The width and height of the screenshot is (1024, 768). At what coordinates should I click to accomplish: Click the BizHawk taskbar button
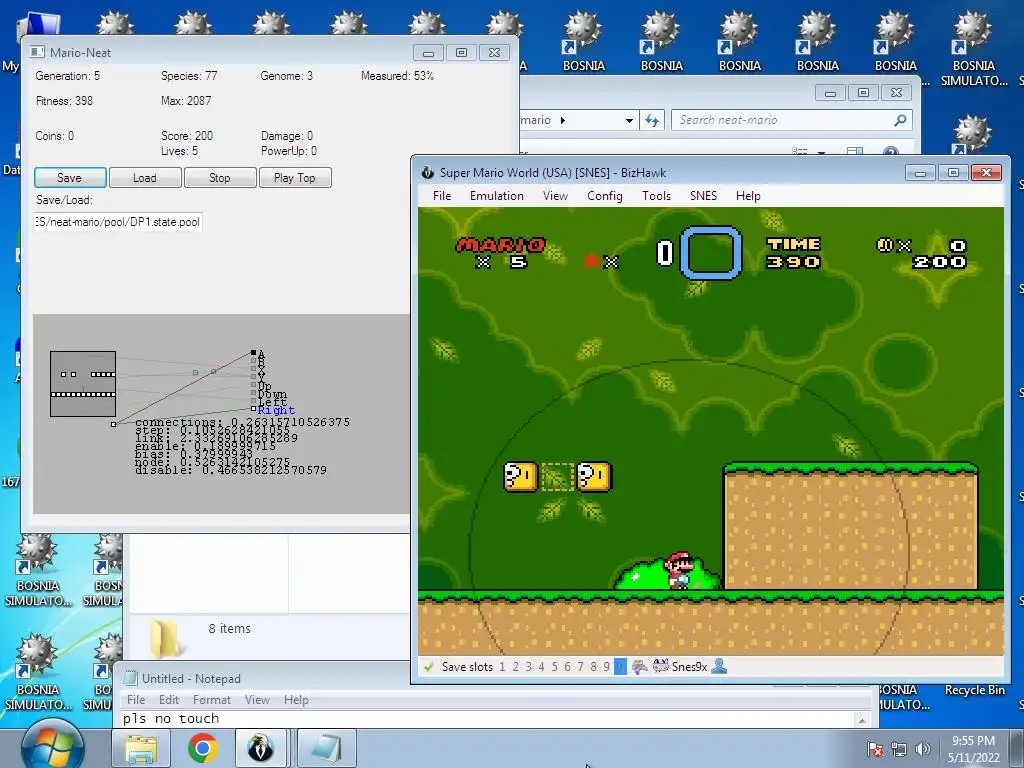tap(261, 748)
